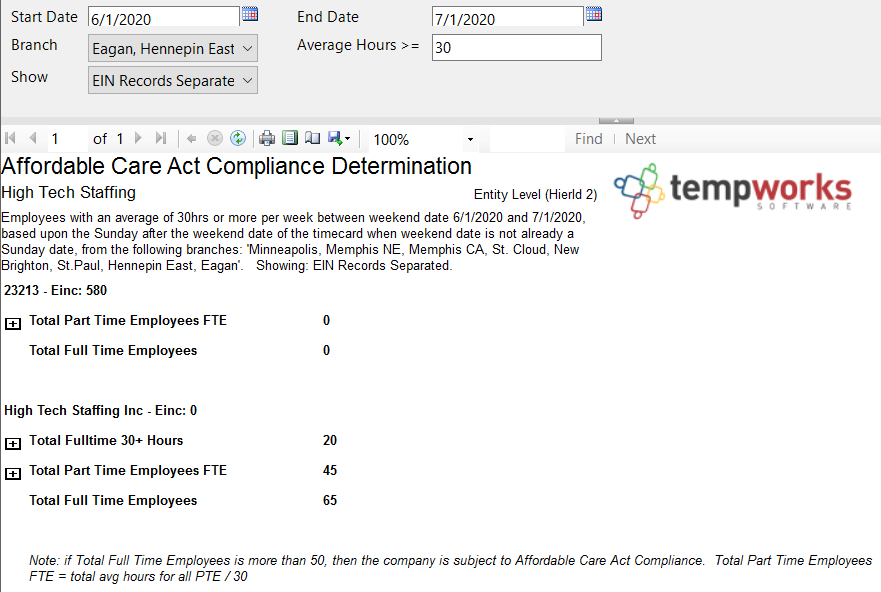The width and height of the screenshot is (881, 592).
Task: Open page setup
Action: pyautogui.click(x=312, y=138)
